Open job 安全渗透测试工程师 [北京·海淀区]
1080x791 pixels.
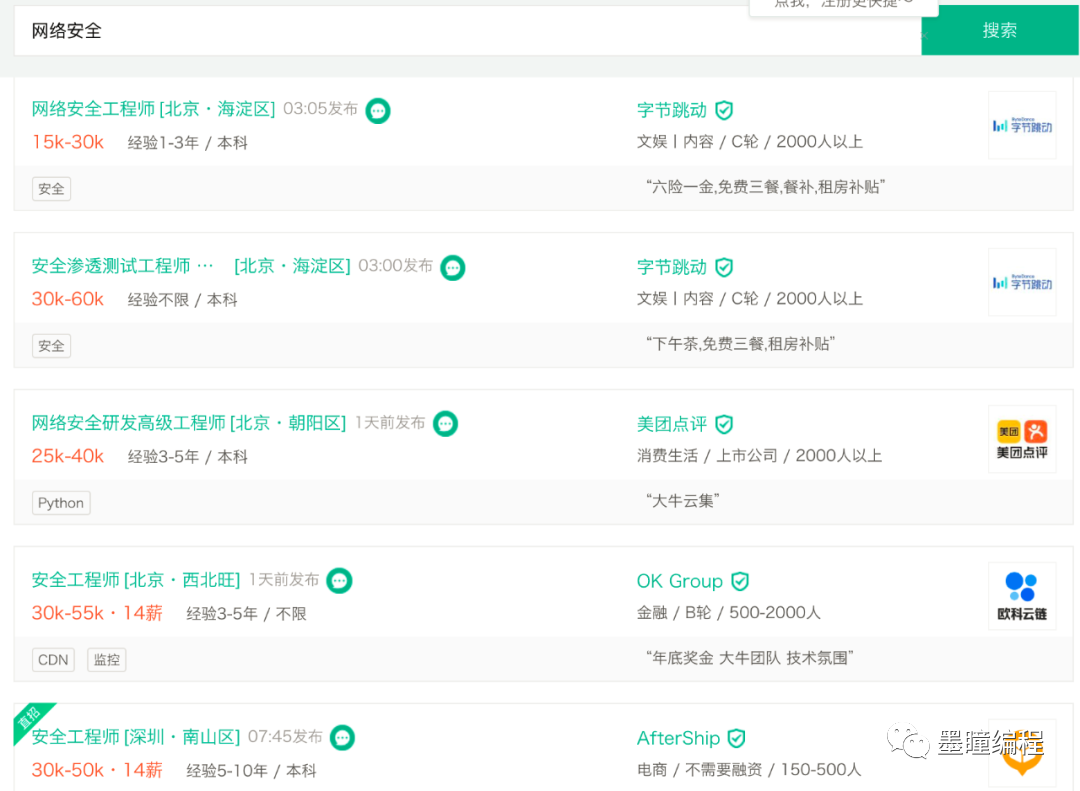191,266
